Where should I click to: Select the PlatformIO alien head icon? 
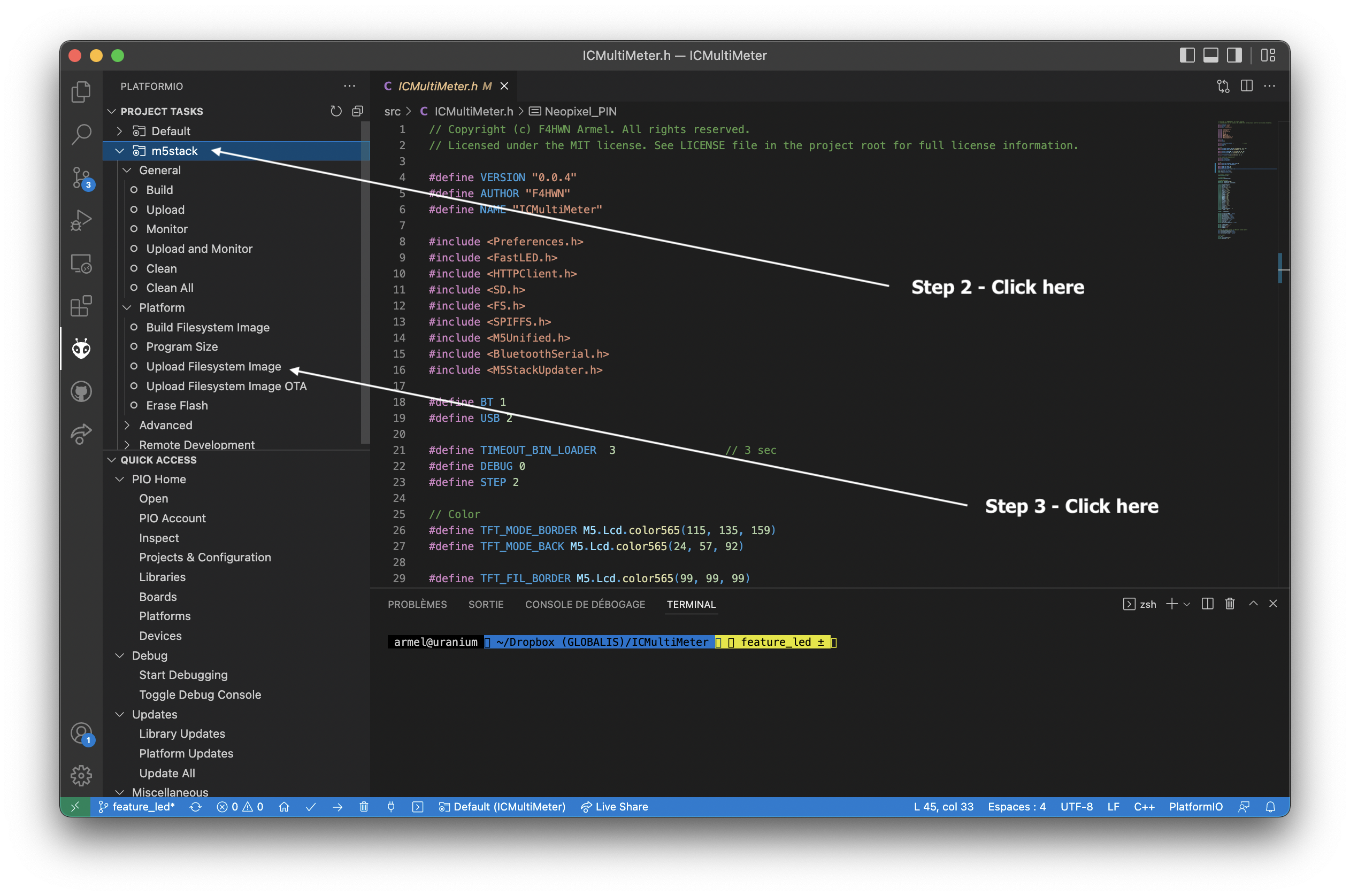coord(81,349)
